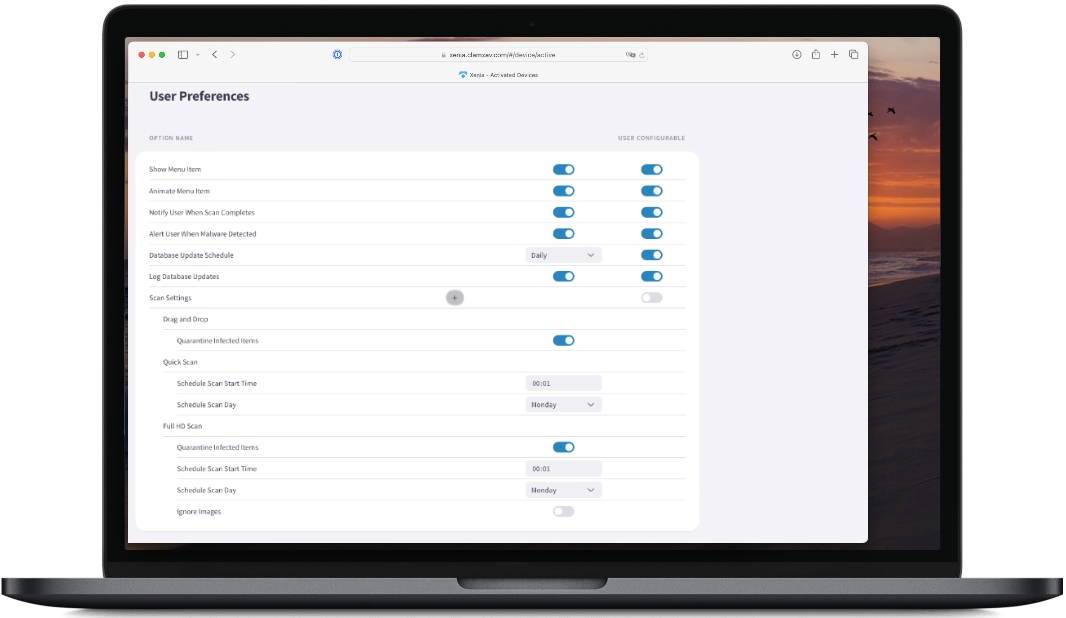Image resolution: width=1066 pixels, height=618 pixels.
Task: Turn on the Ignore Images toggle
Action: (x=563, y=512)
